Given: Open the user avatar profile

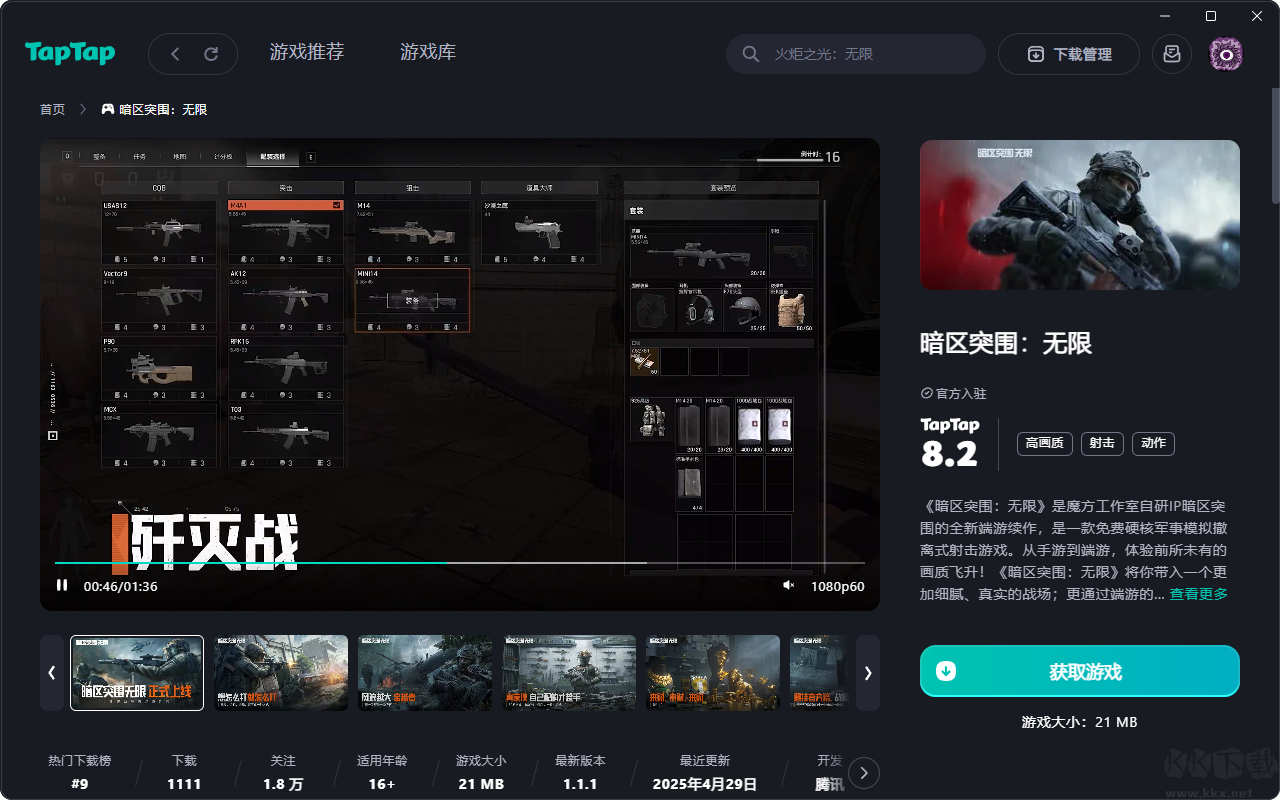Looking at the screenshot, I should pyautogui.click(x=1226, y=54).
